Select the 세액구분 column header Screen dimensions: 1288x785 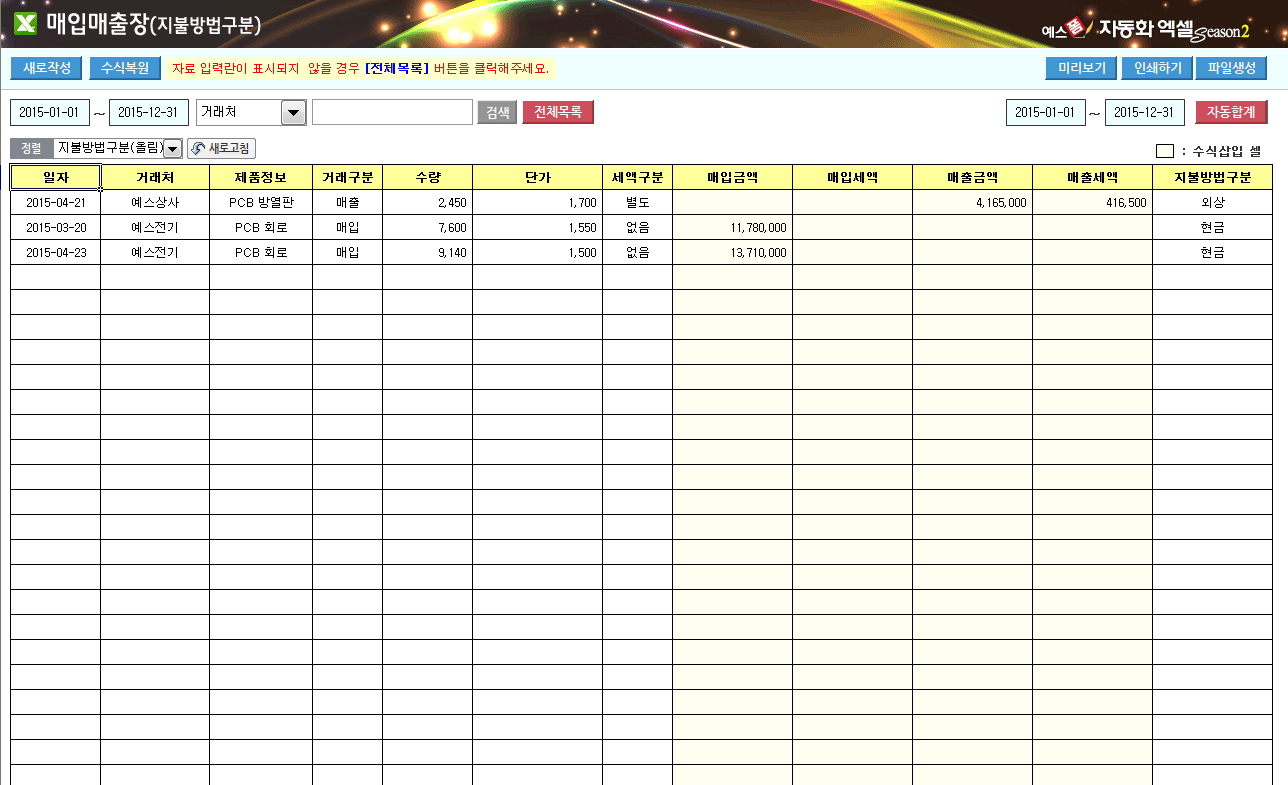(638, 177)
